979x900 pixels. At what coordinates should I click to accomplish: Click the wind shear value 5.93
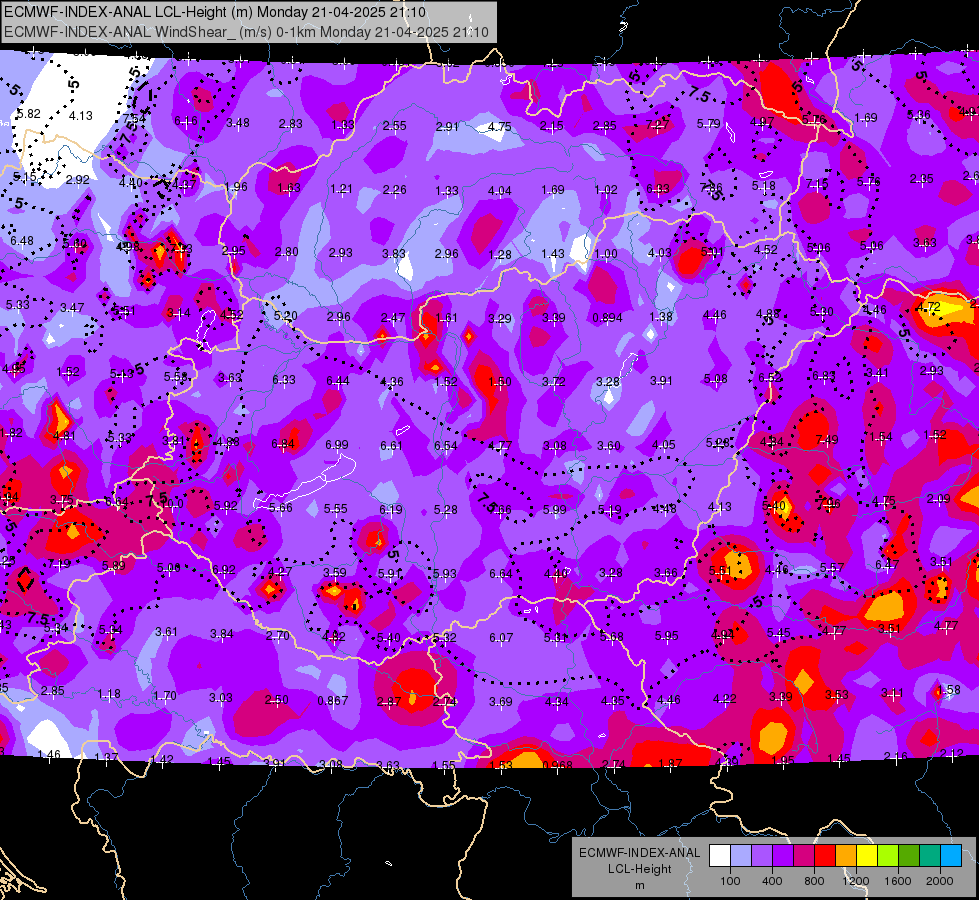pos(445,573)
